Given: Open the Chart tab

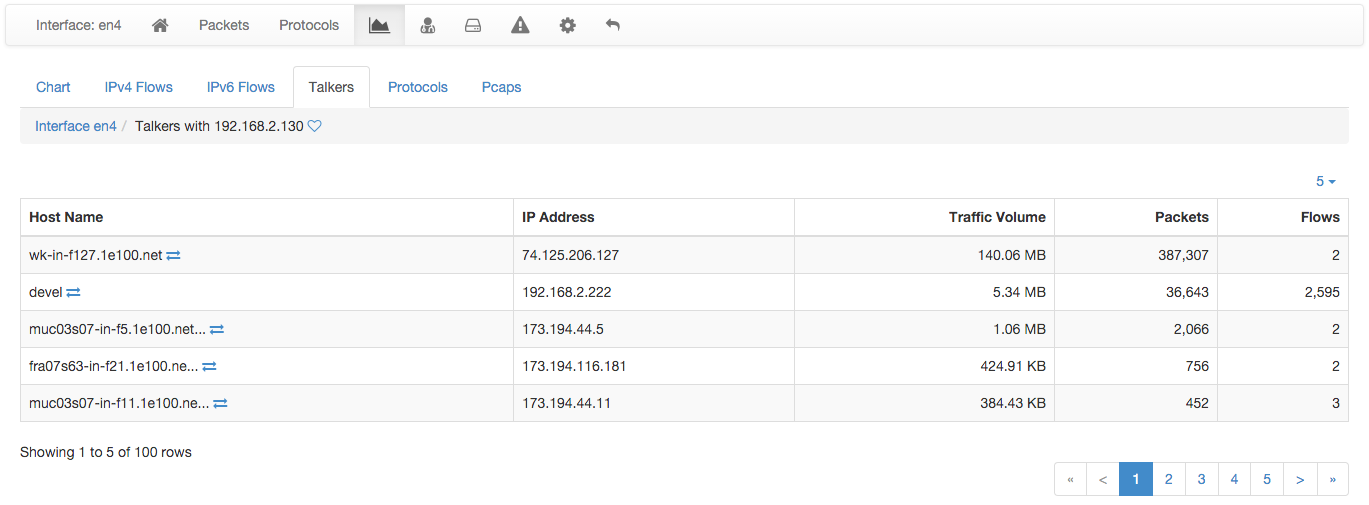Looking at the screenshot, I should coord(53,87).
